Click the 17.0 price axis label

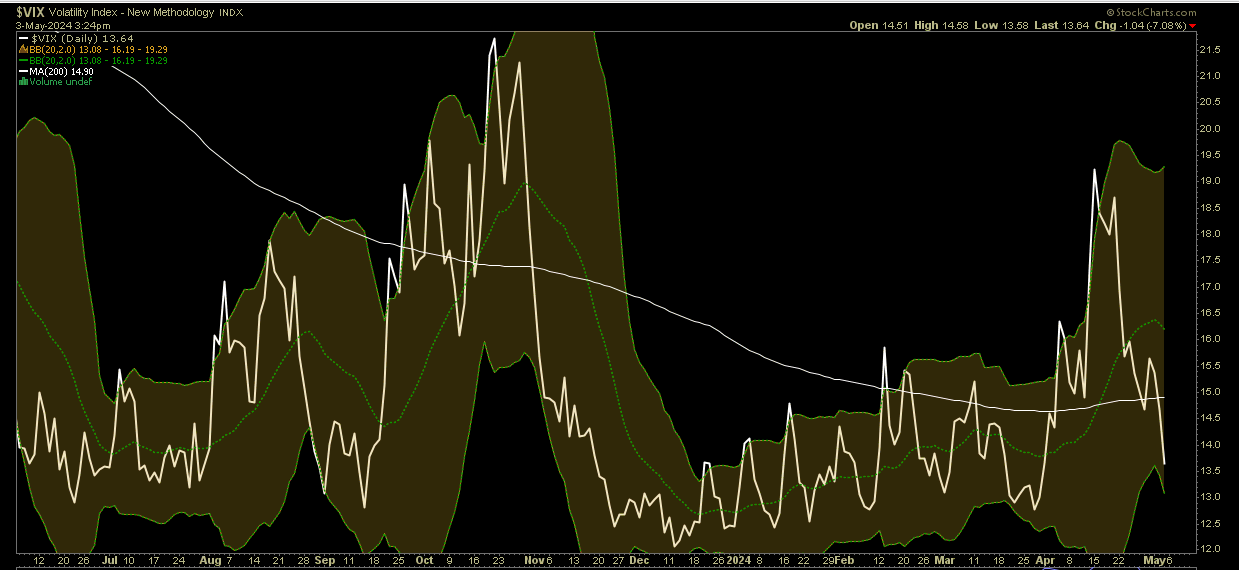[1208, 286]
